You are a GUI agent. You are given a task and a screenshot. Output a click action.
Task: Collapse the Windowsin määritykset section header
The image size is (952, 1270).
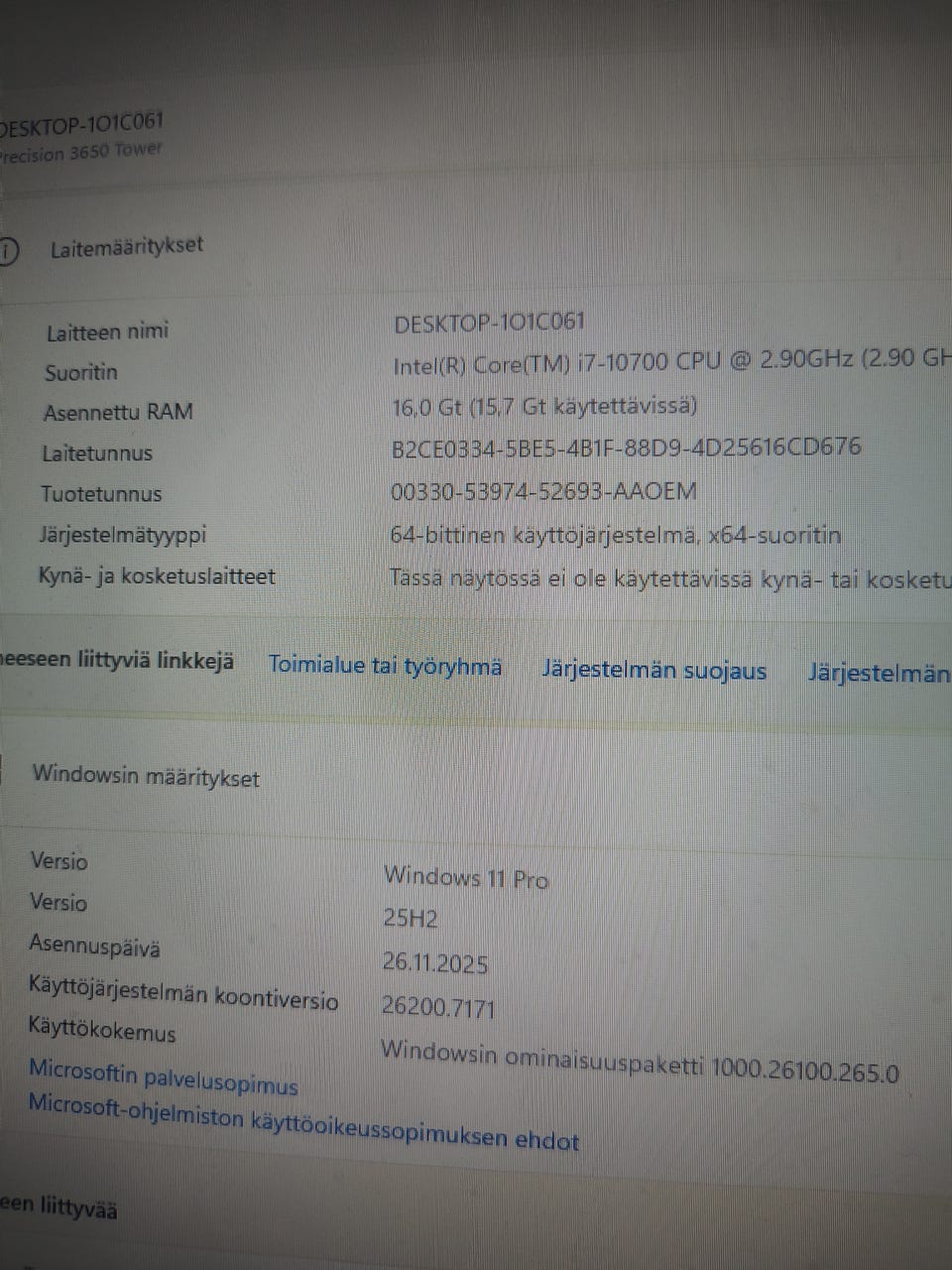pos(146,775)
